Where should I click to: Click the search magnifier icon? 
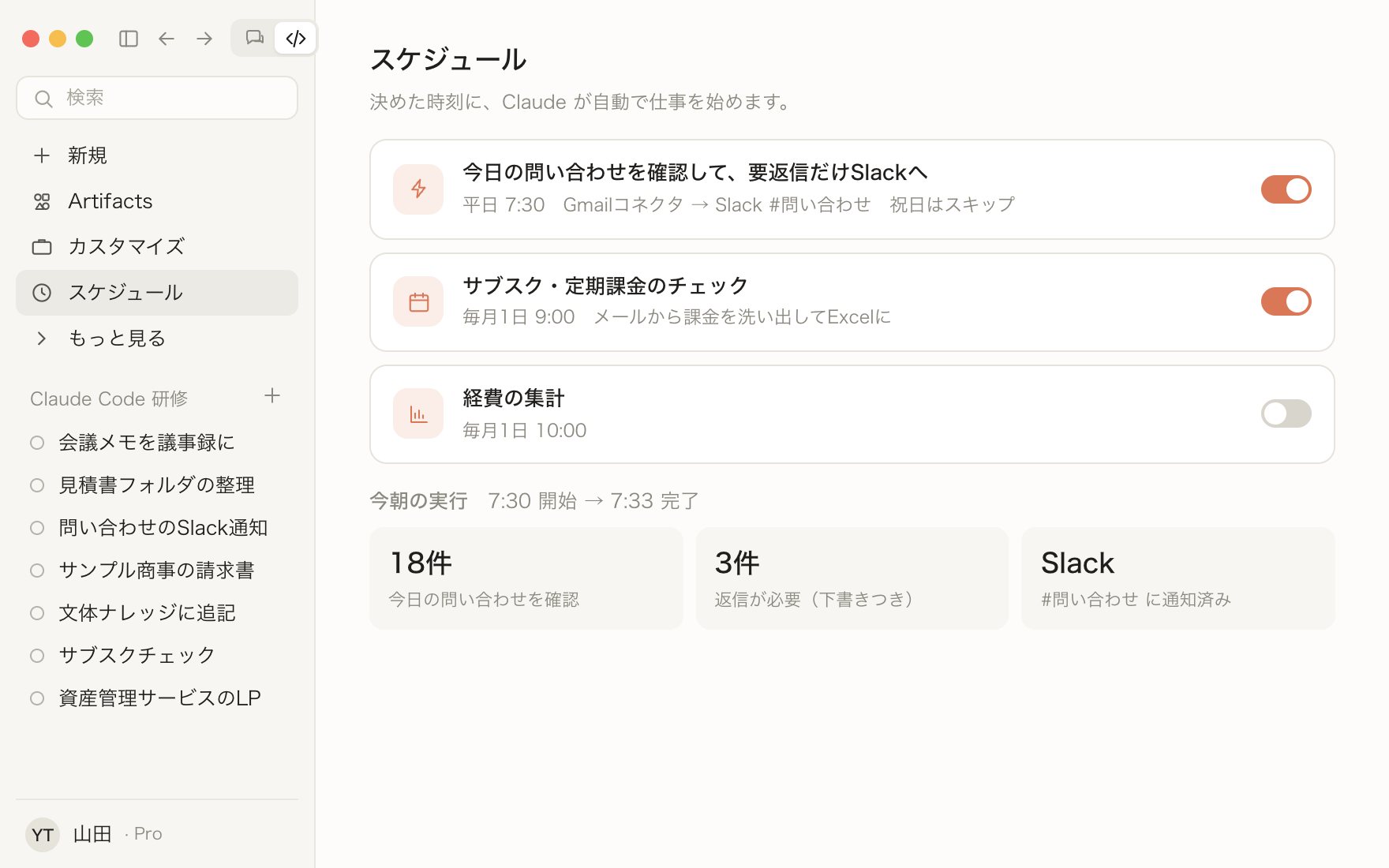[x=43, y=98]
